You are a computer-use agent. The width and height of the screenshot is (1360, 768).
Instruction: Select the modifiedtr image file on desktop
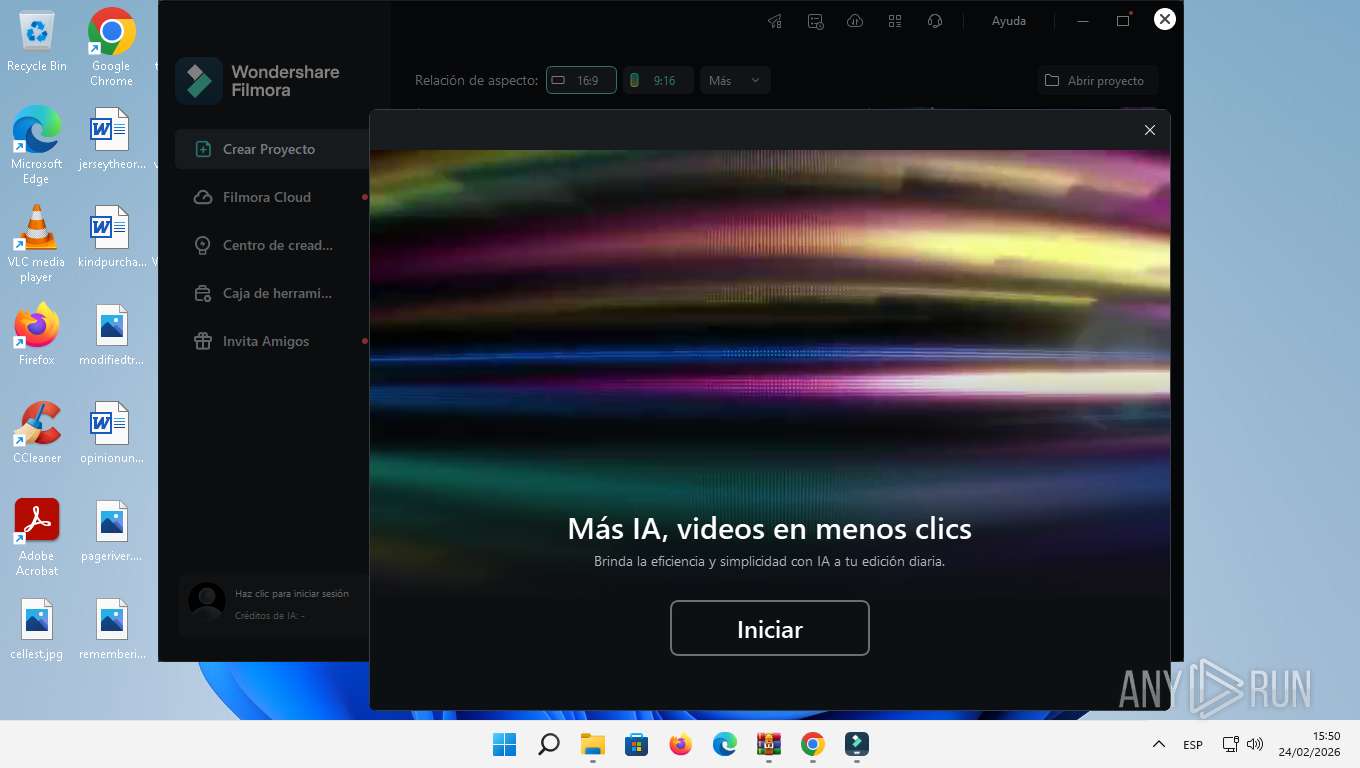pos(111,335)
